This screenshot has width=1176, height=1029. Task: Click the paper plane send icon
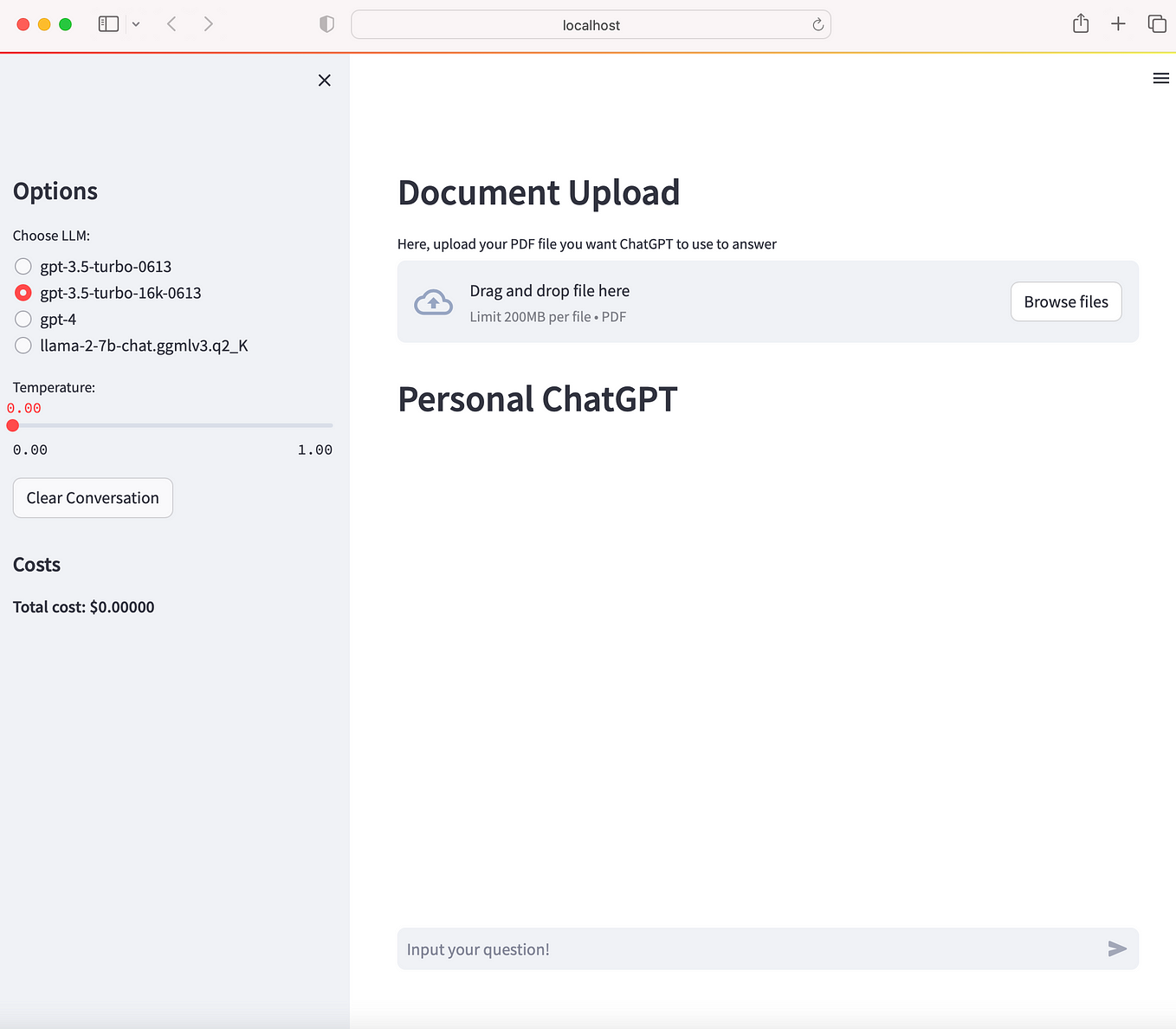tap(1117, 948)
